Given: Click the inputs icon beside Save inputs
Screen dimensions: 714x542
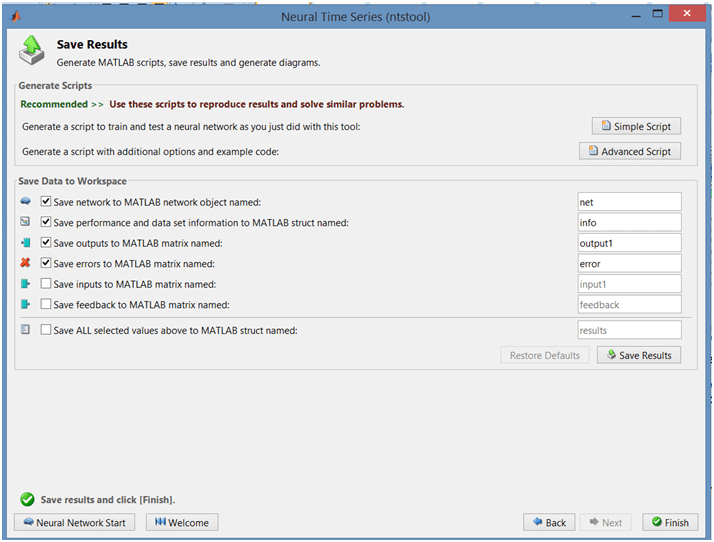Looking at the screenshot, I should click(26, 284).
